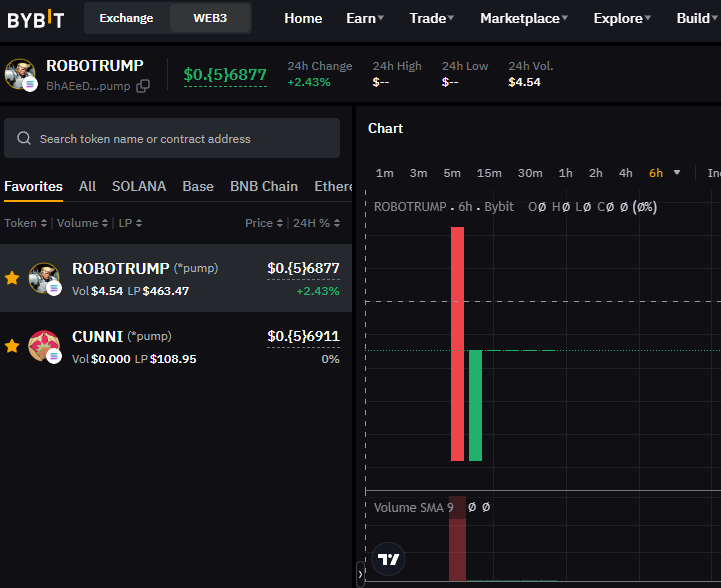Click the ROBOTRUMP avatar in the header
Image resolution: width=721 pixels, height=588 pixels.
[x=20, y=74]
